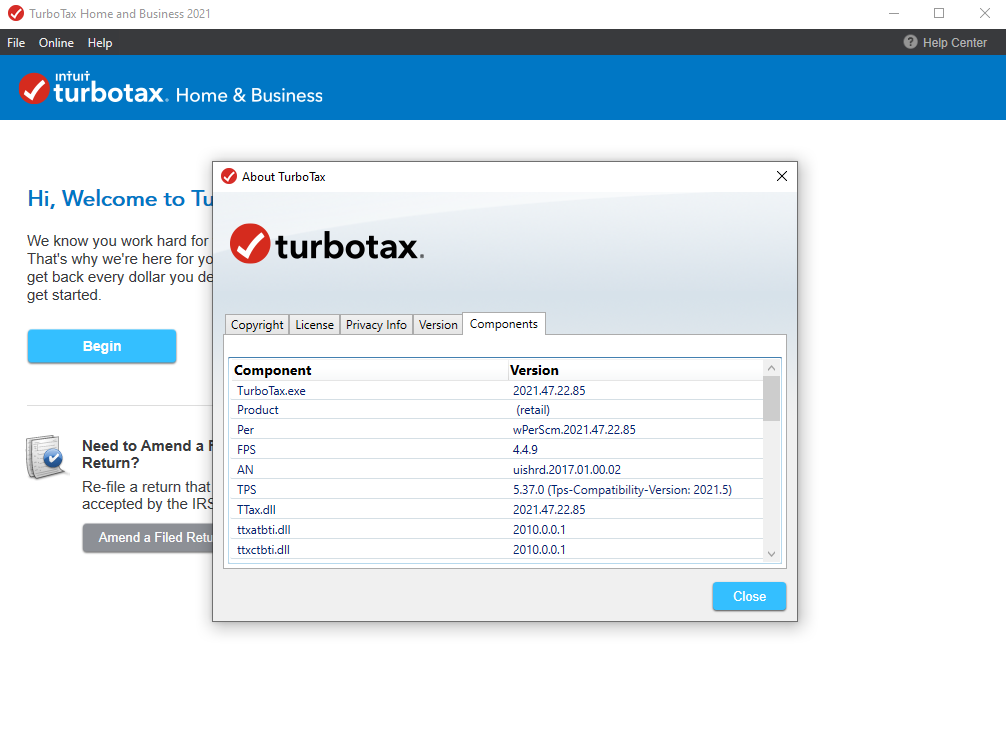
Task: Minimize the TurboTax main window
Action: tap(894, 13)
